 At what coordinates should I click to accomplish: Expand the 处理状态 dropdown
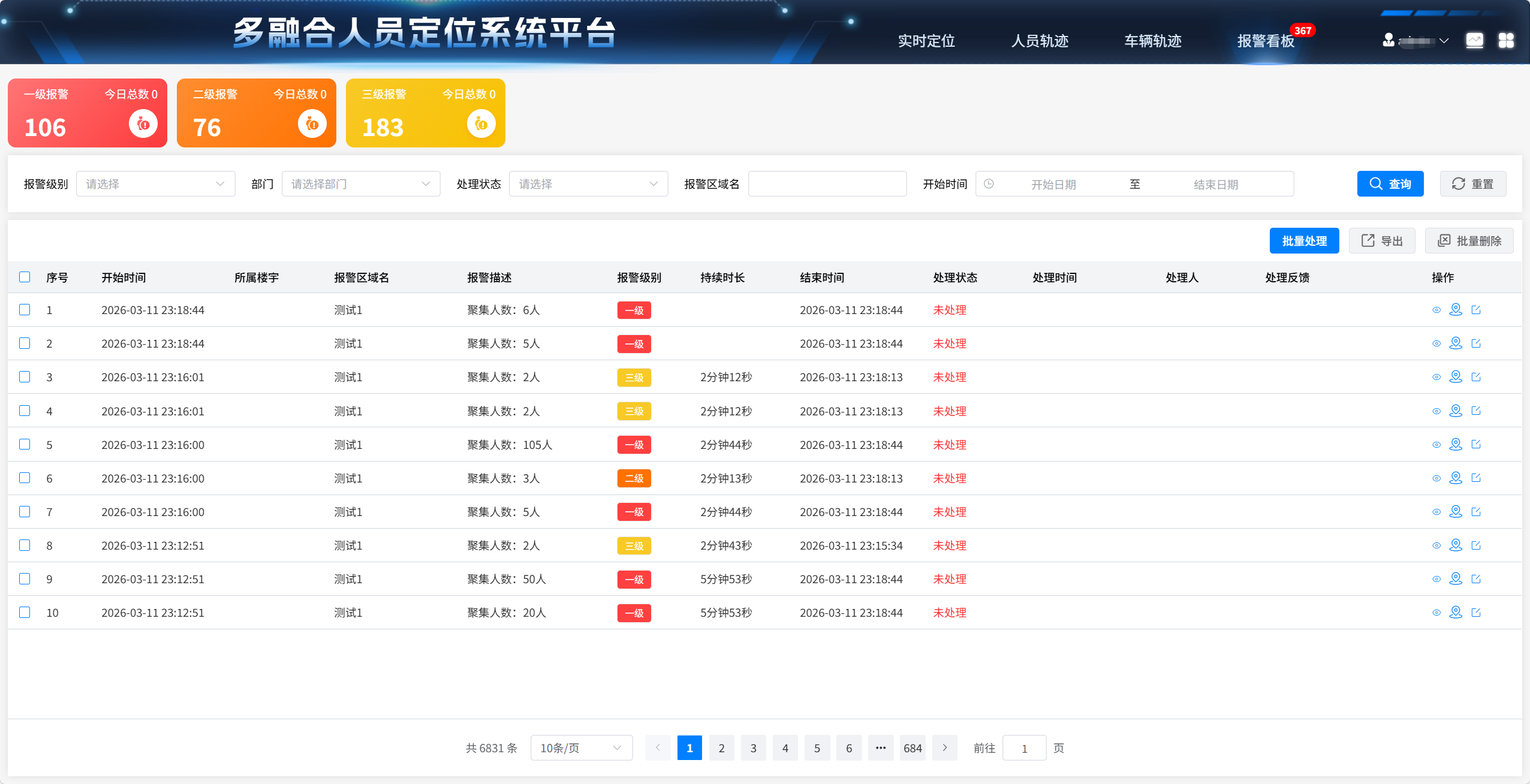pos(588,184)
